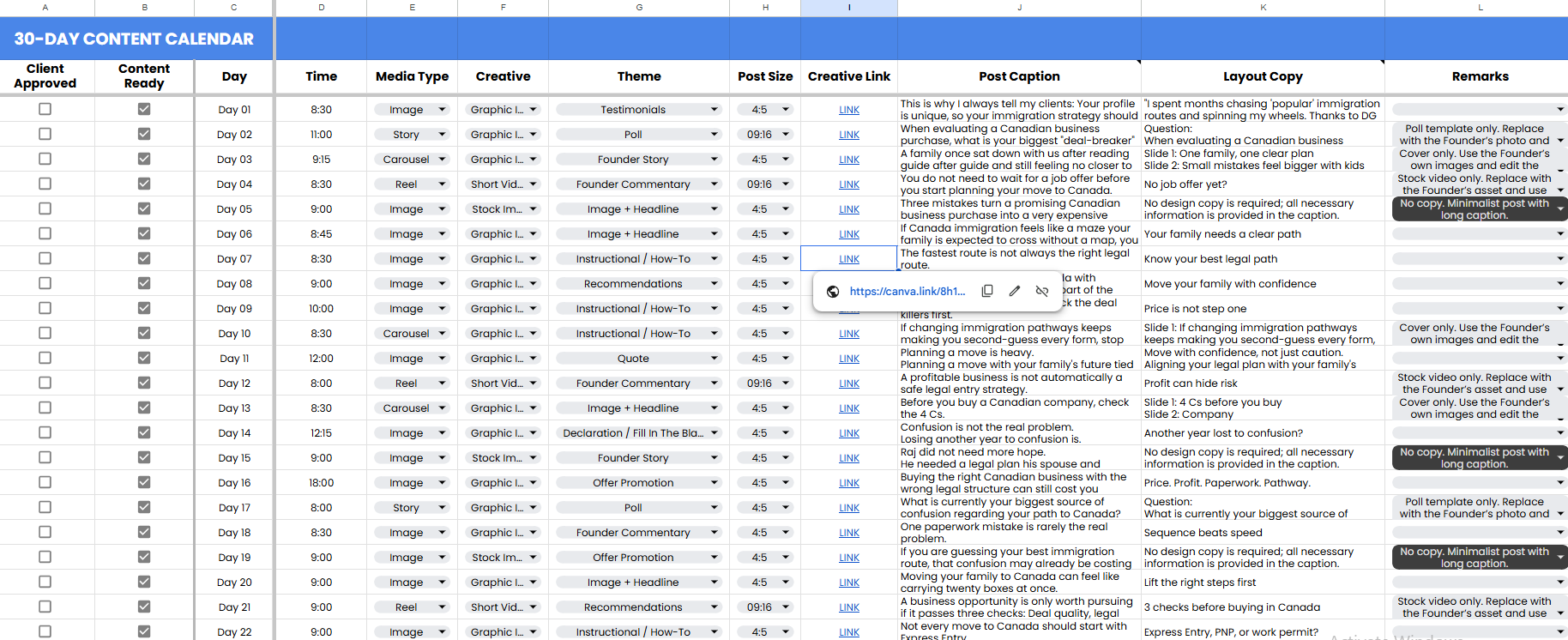Viewport: 1568px width, 640px height.
Task: Uncheck Content Ready checkbox for Day 19
Action: tap(144, 557)
